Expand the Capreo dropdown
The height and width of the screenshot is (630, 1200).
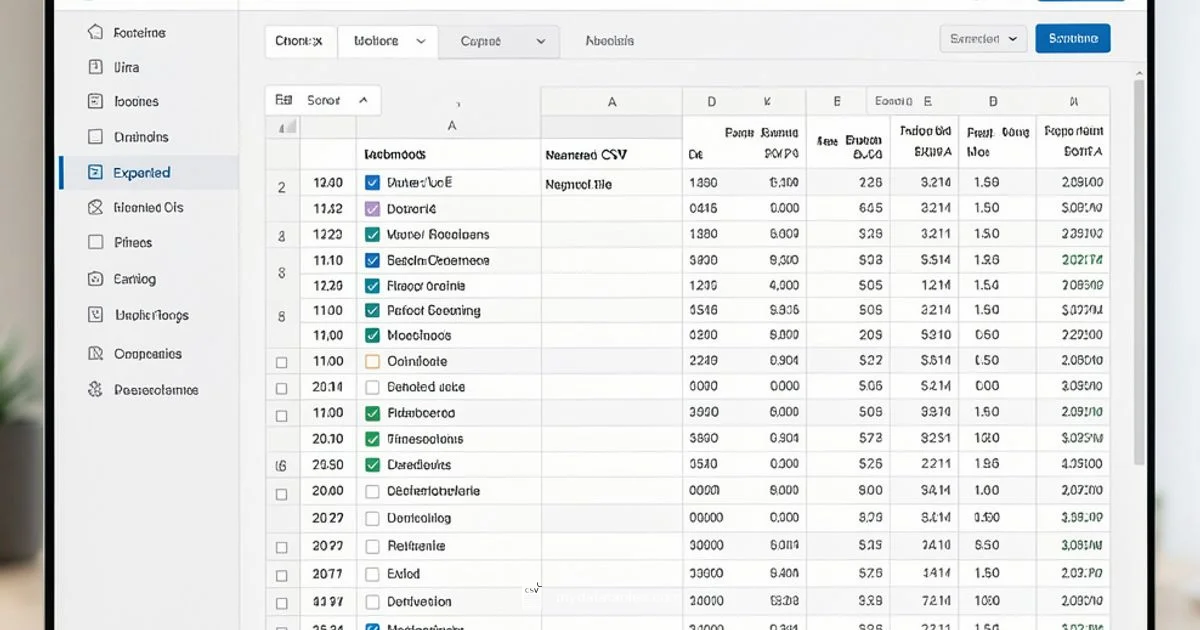499,41
